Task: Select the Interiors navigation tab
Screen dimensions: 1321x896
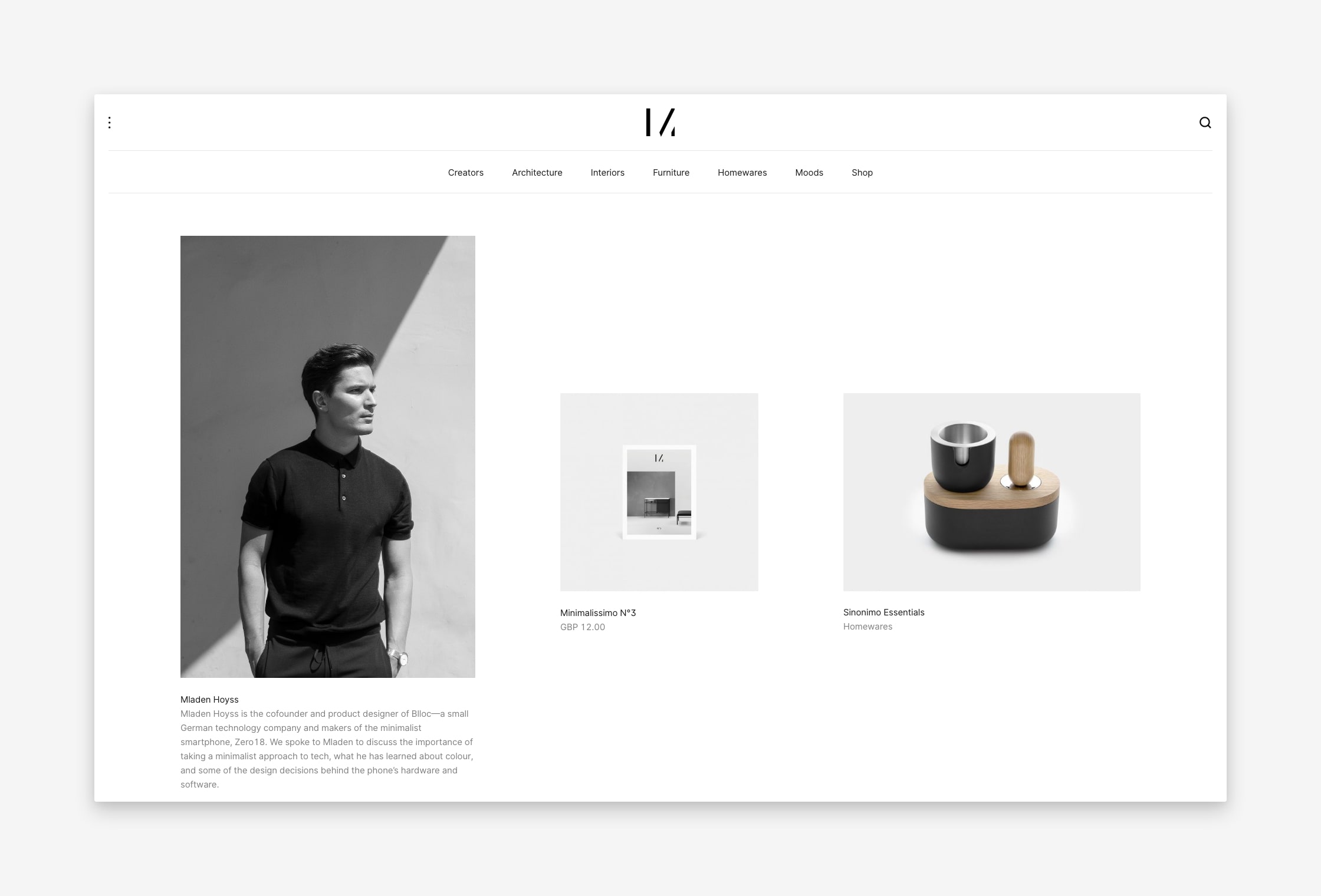Action: pos(607,172)
